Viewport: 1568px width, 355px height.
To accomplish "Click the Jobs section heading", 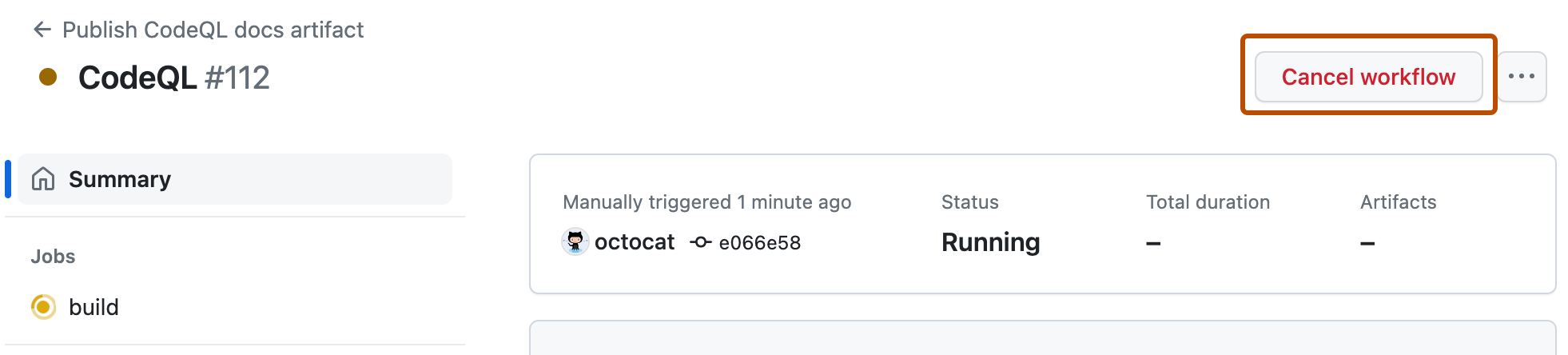I will pos(53,257).
